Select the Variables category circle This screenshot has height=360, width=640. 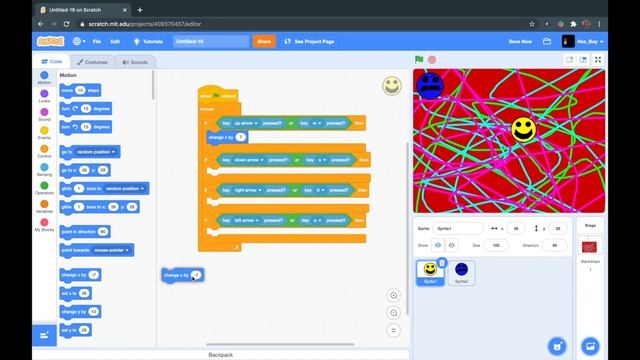coord(44,204)
